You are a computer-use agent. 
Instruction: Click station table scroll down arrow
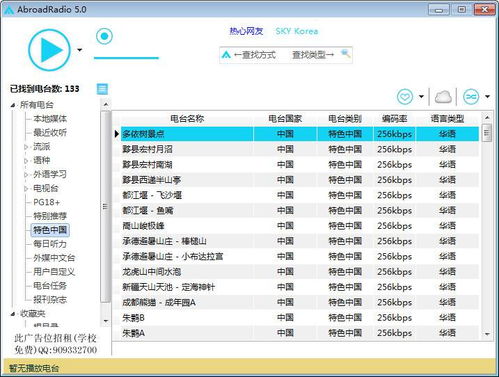487,334
